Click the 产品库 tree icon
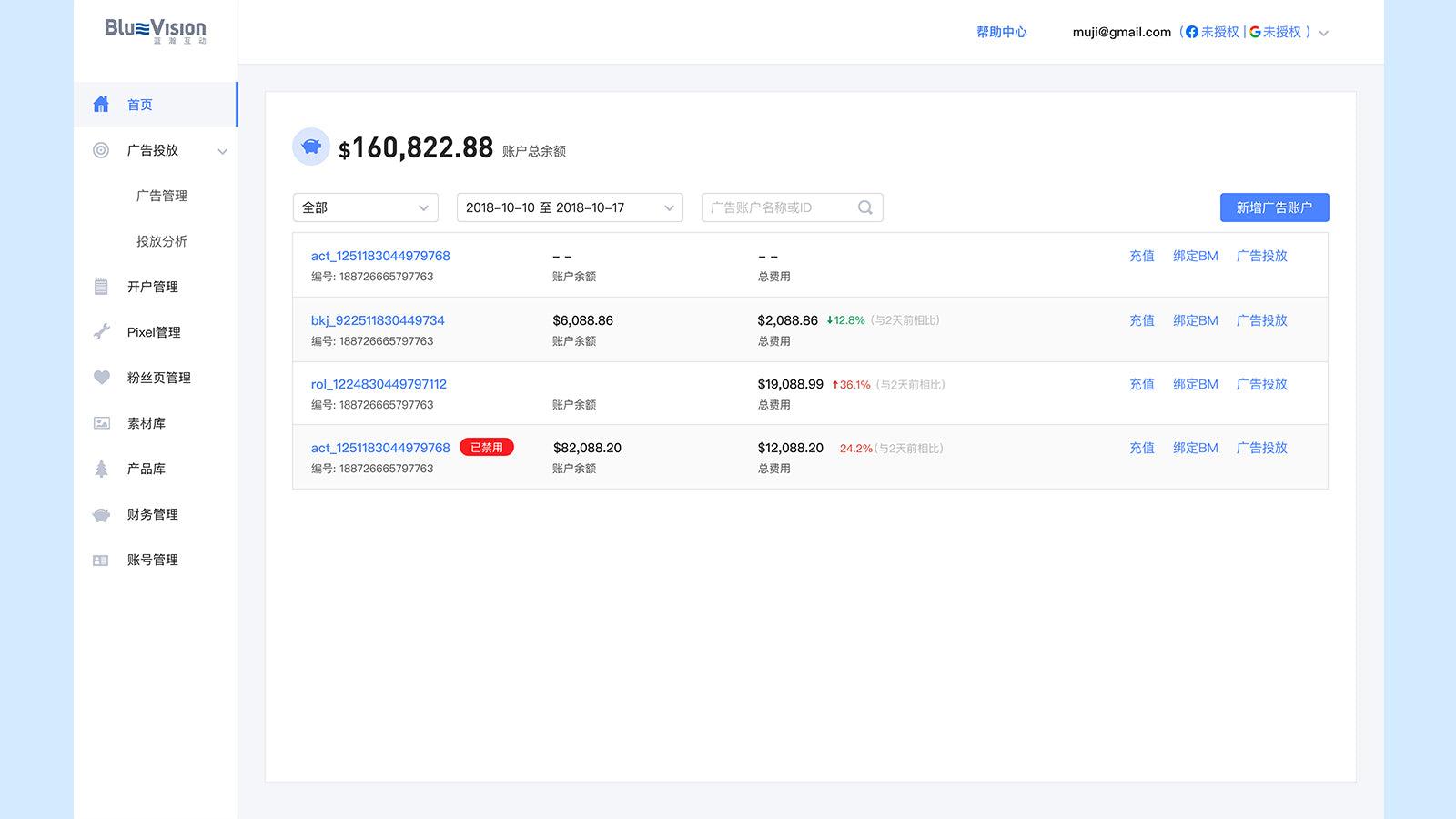Screen dimensions: 1456x819 coord(101,468)
